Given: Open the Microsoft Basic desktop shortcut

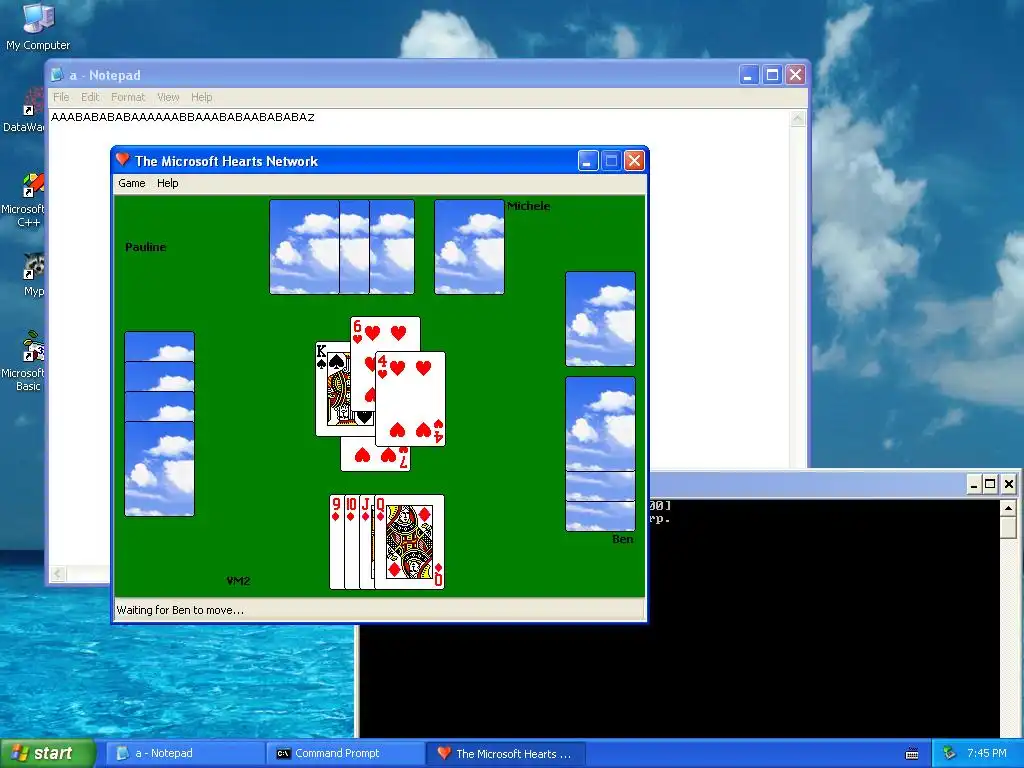Looking at the screenshot, I should click(x=23, y=361).
